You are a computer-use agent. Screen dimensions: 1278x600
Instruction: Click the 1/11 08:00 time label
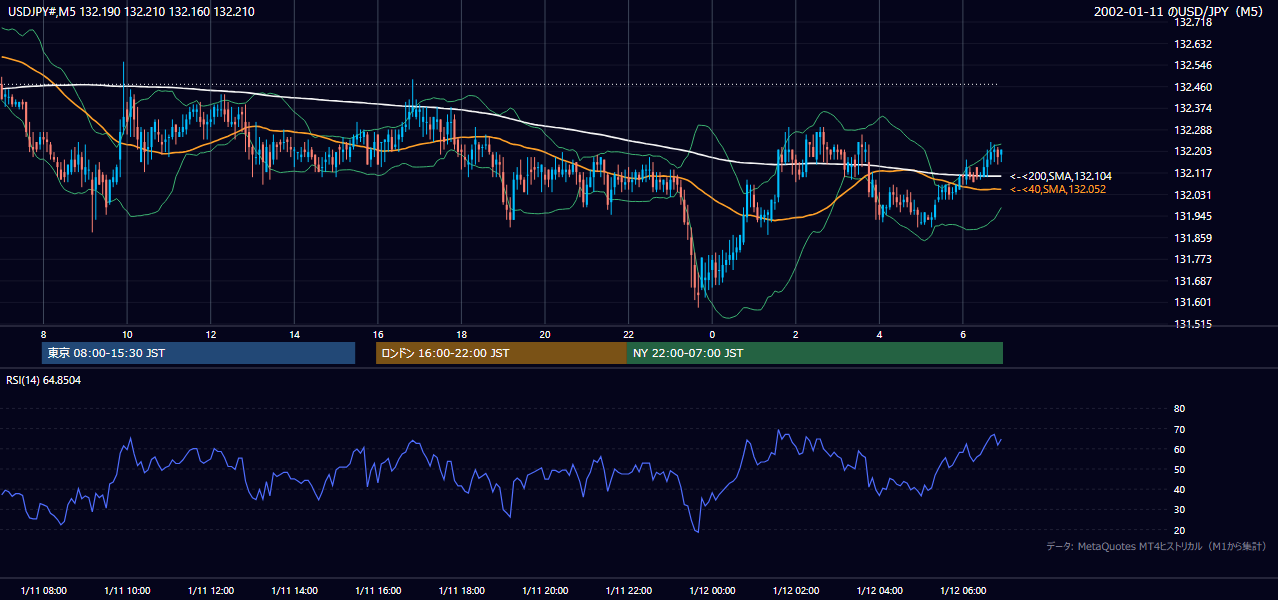tap(43, 591)
